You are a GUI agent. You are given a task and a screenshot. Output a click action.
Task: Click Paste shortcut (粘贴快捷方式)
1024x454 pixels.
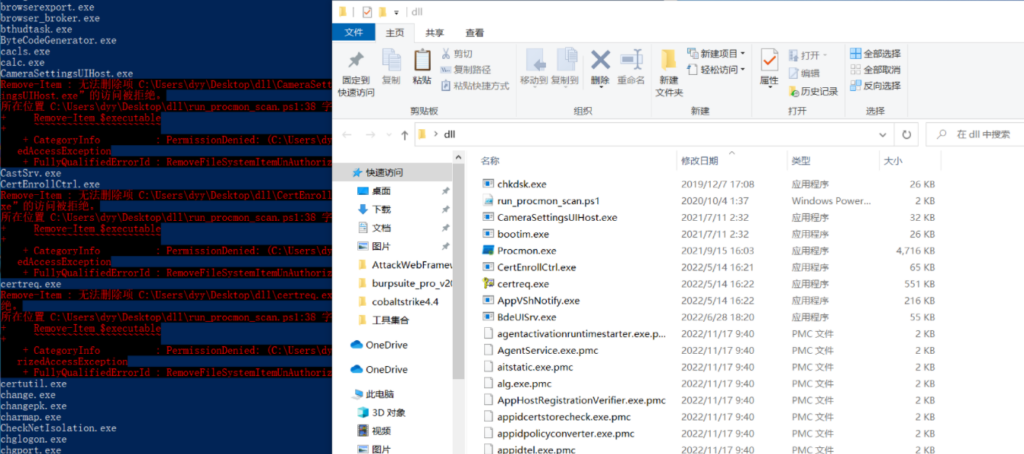475,86
